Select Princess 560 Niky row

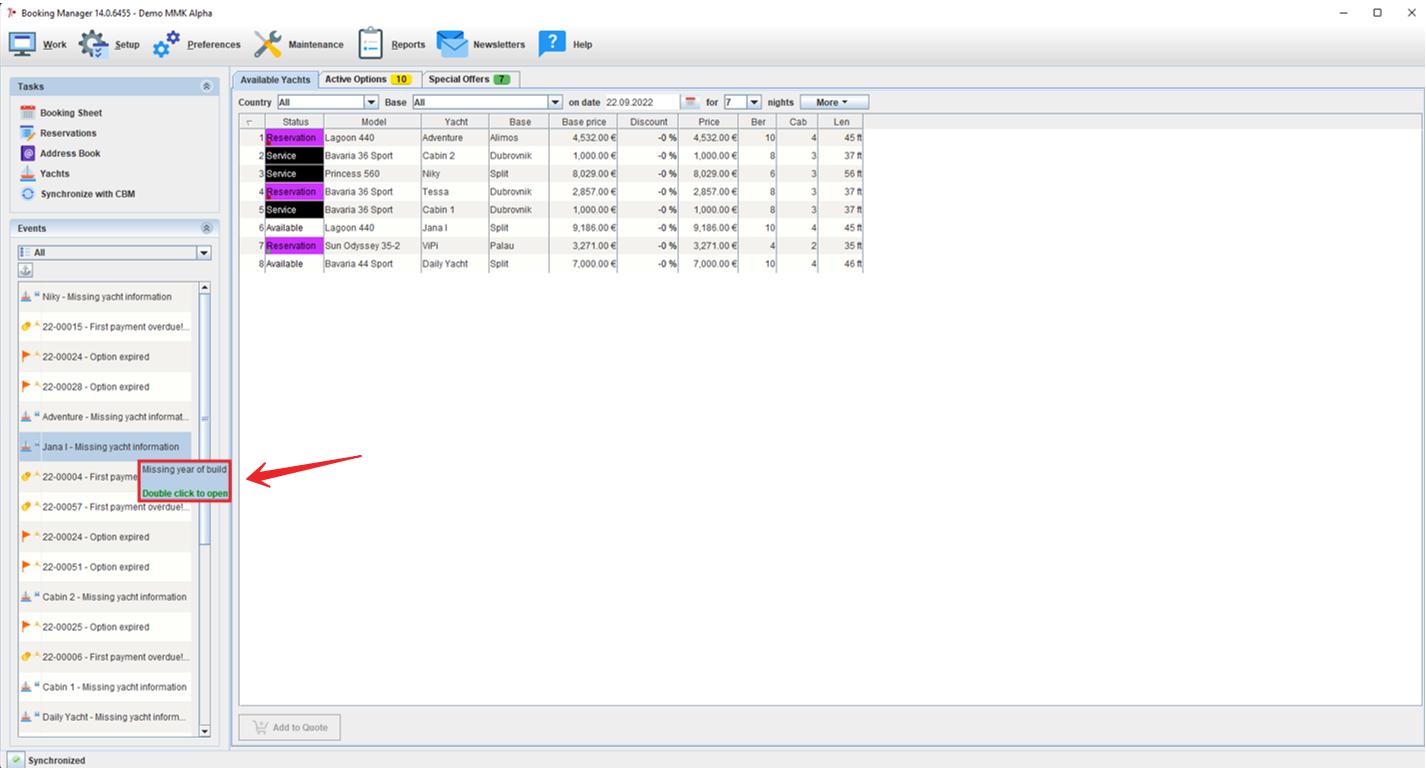click(x=550, y=174)
